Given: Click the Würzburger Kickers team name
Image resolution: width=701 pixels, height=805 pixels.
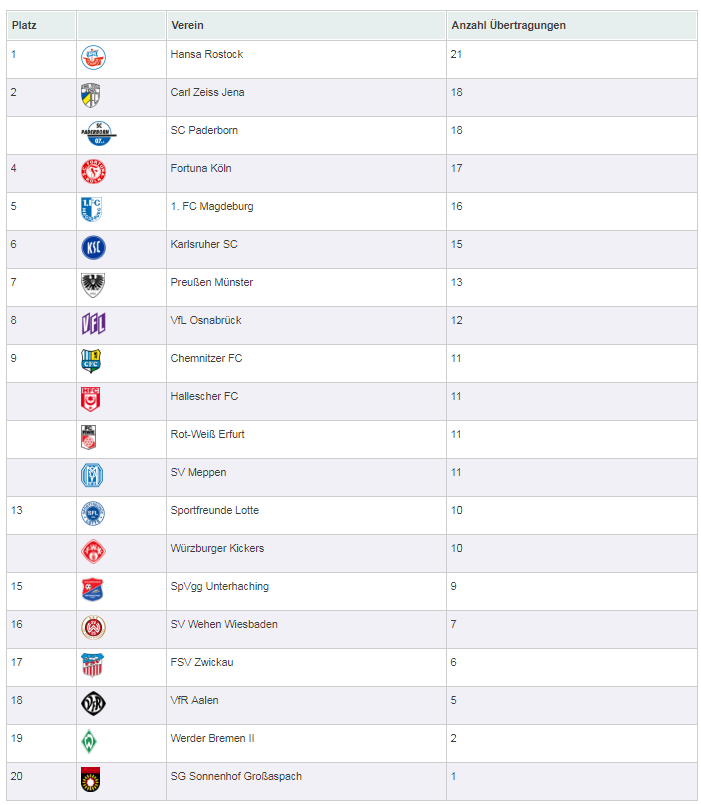Looking at the screenshot, I should click(x=217, y=548).
